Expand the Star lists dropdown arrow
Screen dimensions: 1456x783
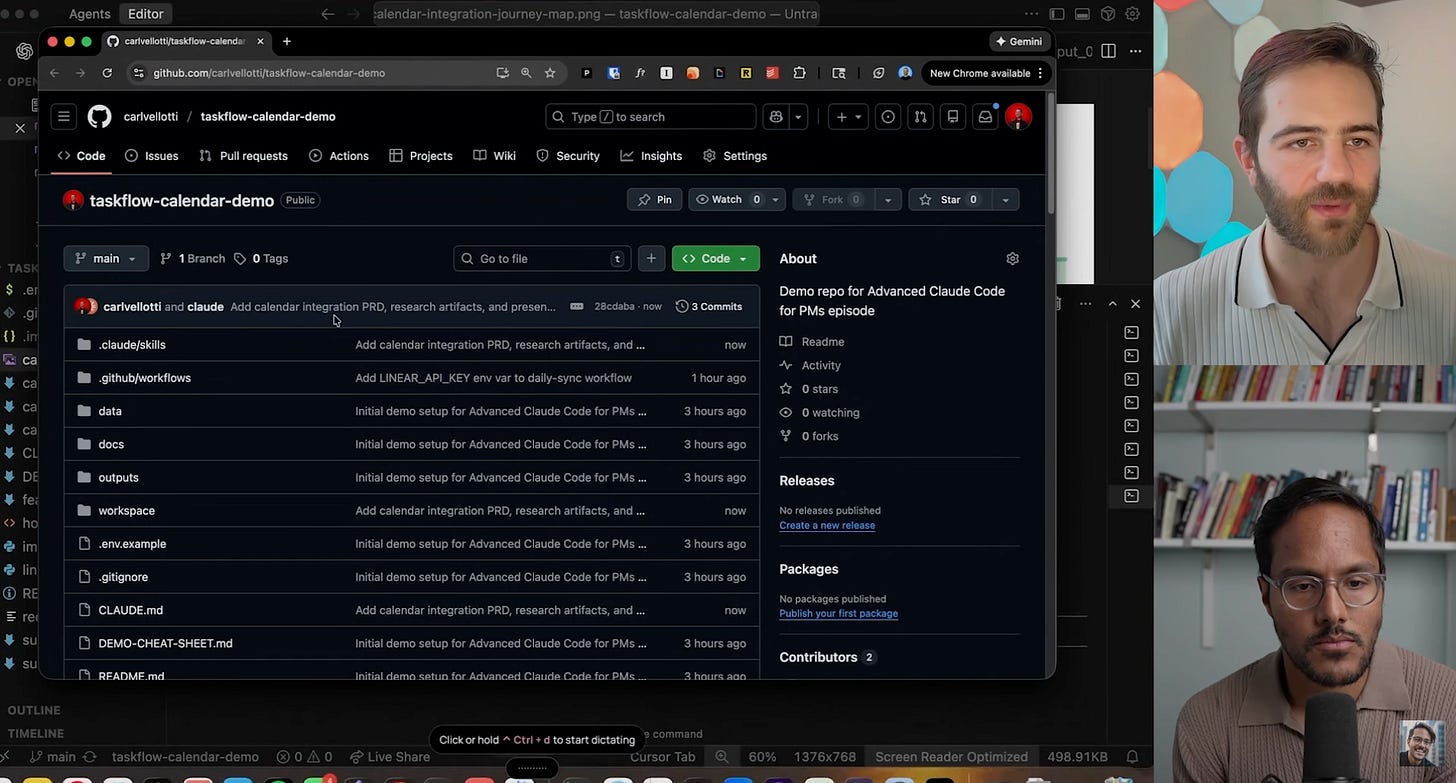(x=1005, y=200)
